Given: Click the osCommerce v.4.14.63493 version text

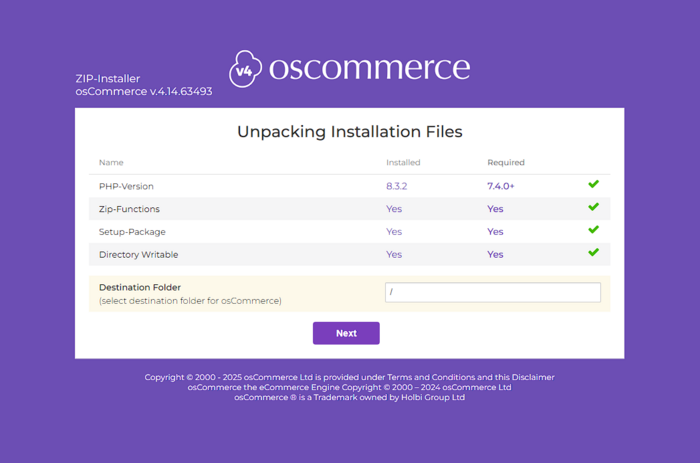Looking at the screenshot, I should [x=143, y=91].
